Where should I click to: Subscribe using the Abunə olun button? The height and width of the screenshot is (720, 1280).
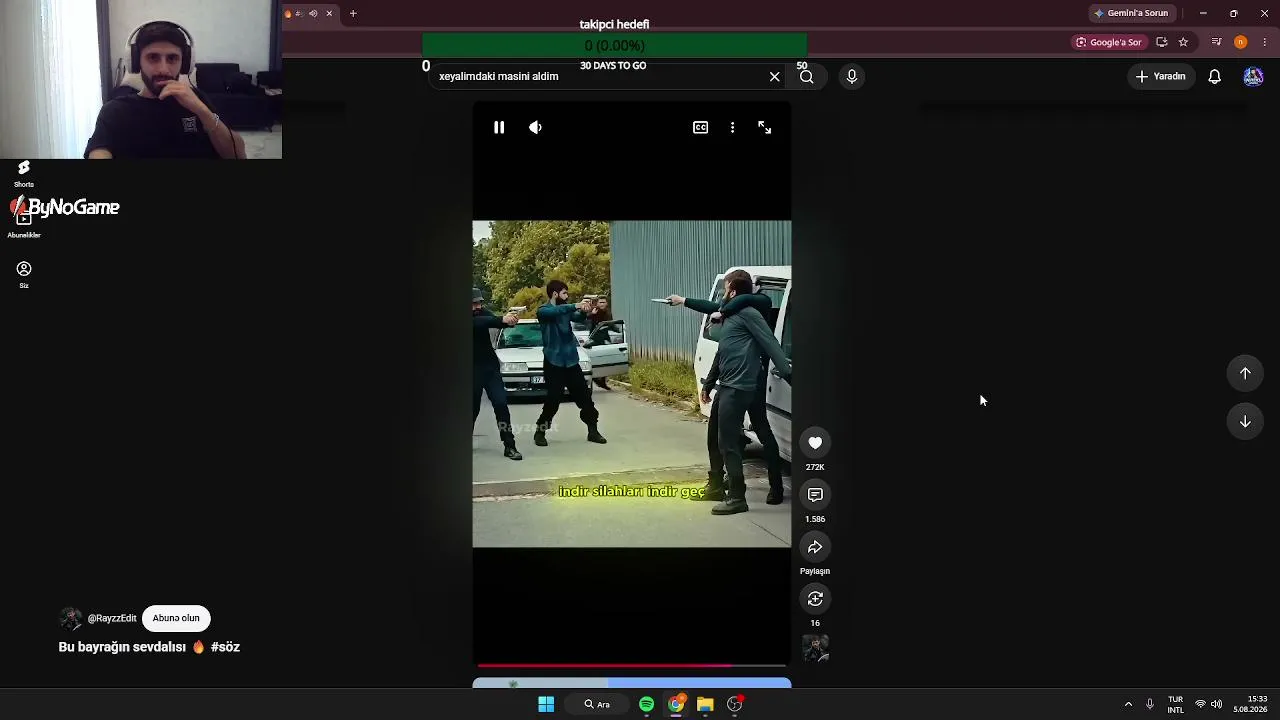click(176, 618)
